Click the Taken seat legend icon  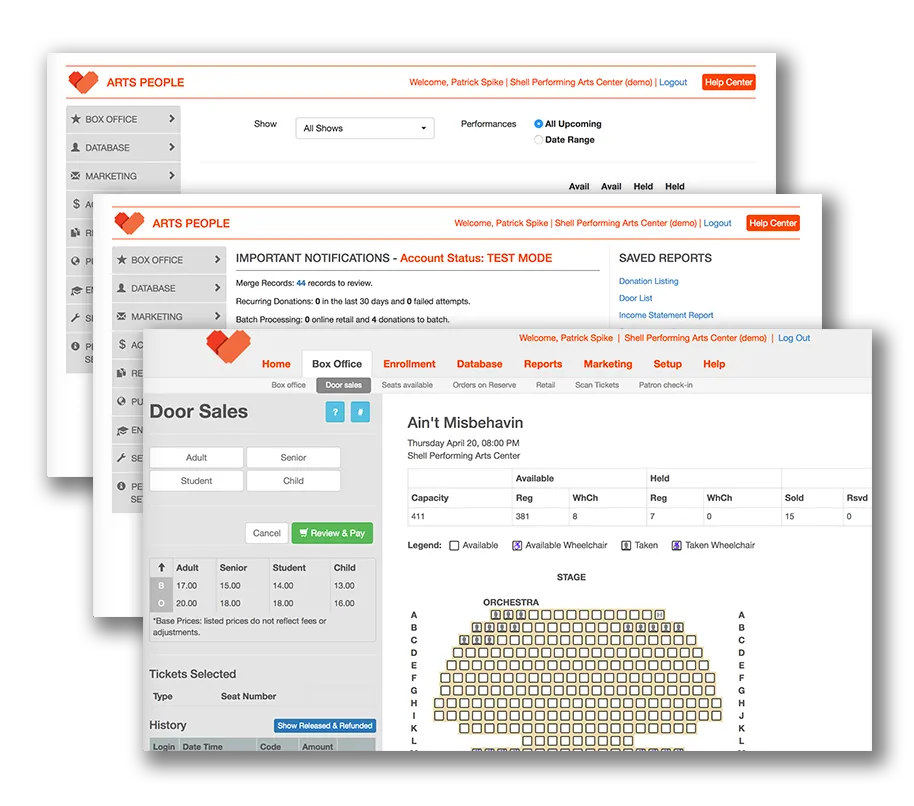626,545
